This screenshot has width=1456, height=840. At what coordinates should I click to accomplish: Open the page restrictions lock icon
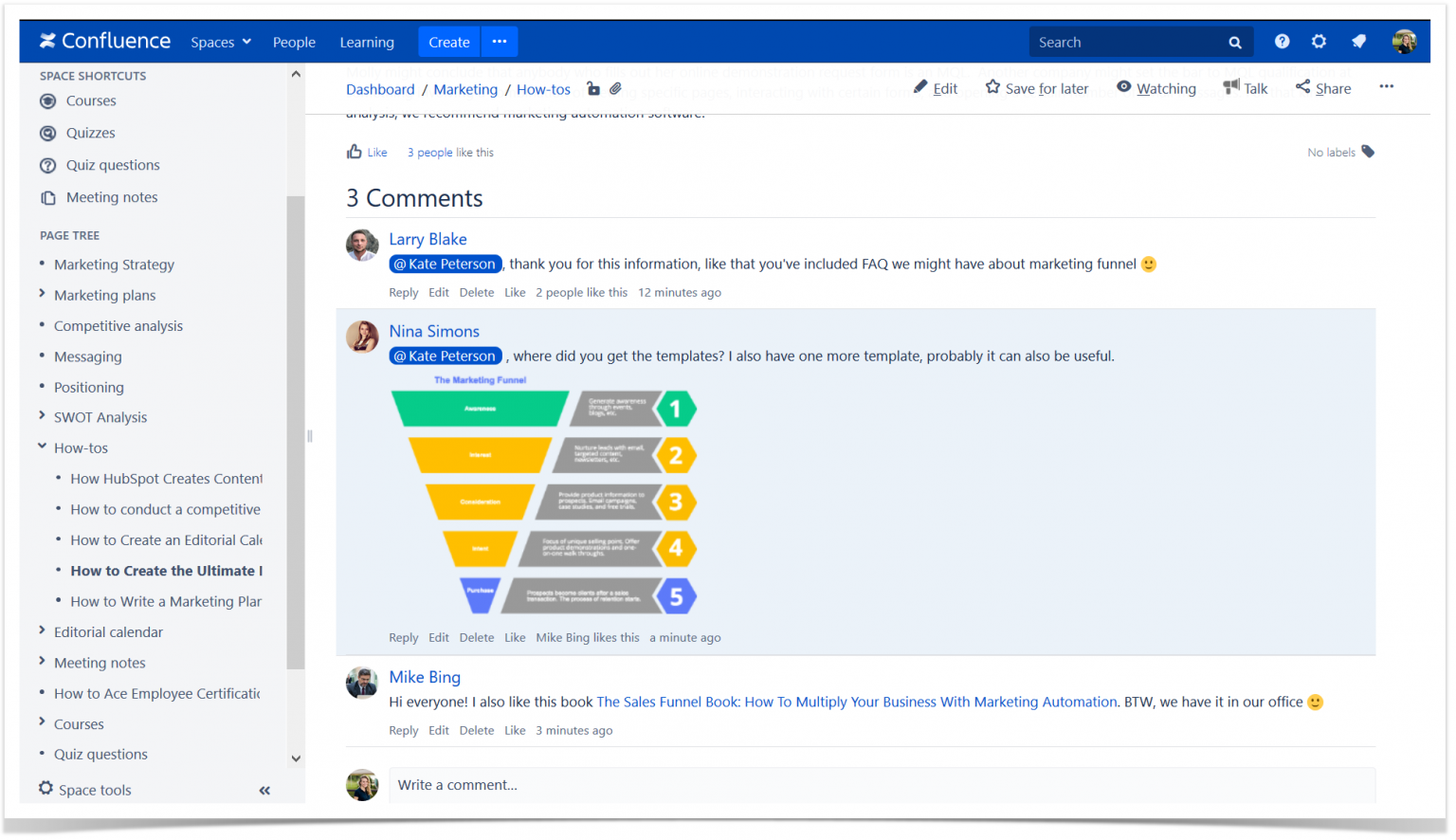(593, 89)
